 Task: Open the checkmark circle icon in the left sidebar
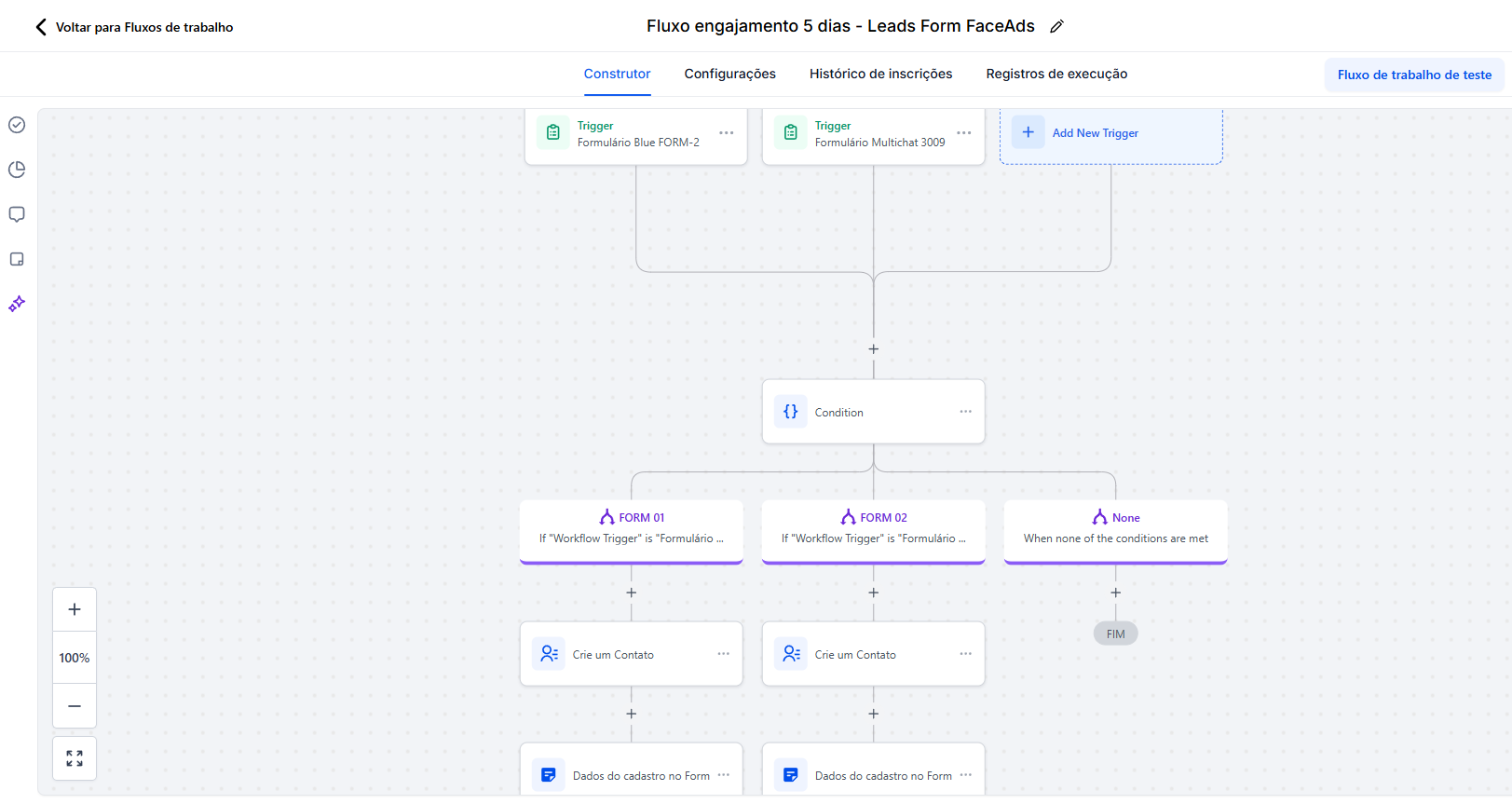17,125
